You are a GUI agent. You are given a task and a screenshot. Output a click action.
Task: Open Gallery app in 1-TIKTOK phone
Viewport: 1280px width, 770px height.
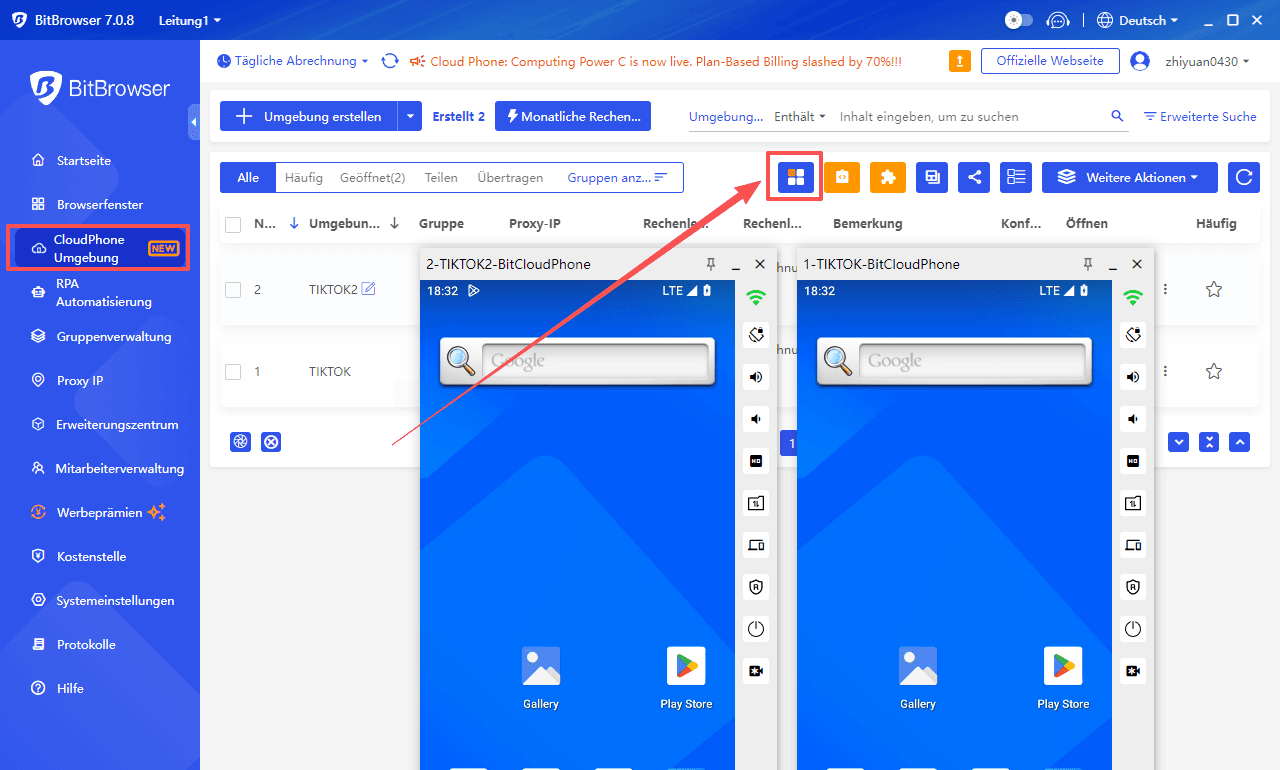[917, 676]
